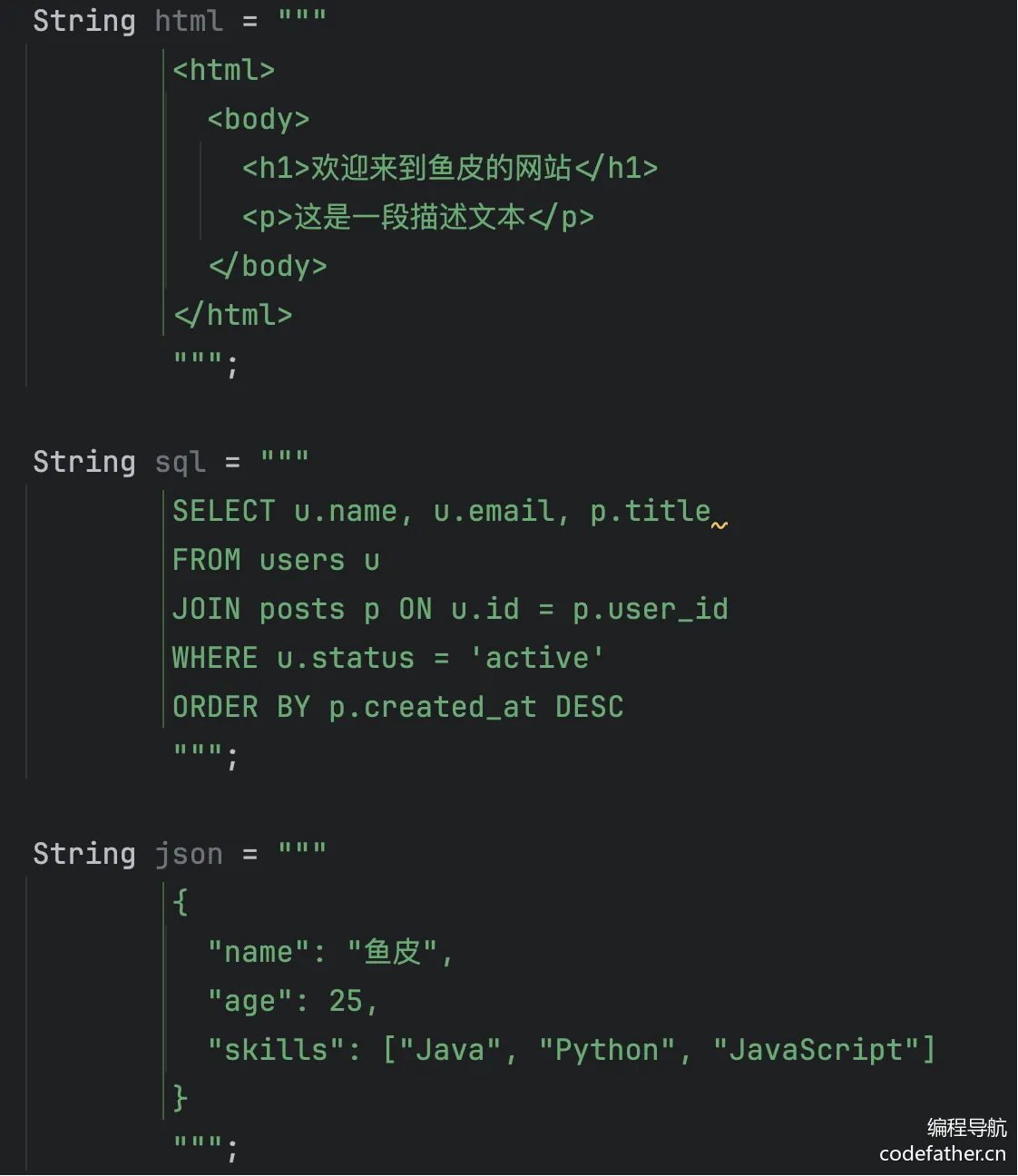Click the opening <html> tag line
This screenshot has width=1018, height=1176.
click(223, 70)
